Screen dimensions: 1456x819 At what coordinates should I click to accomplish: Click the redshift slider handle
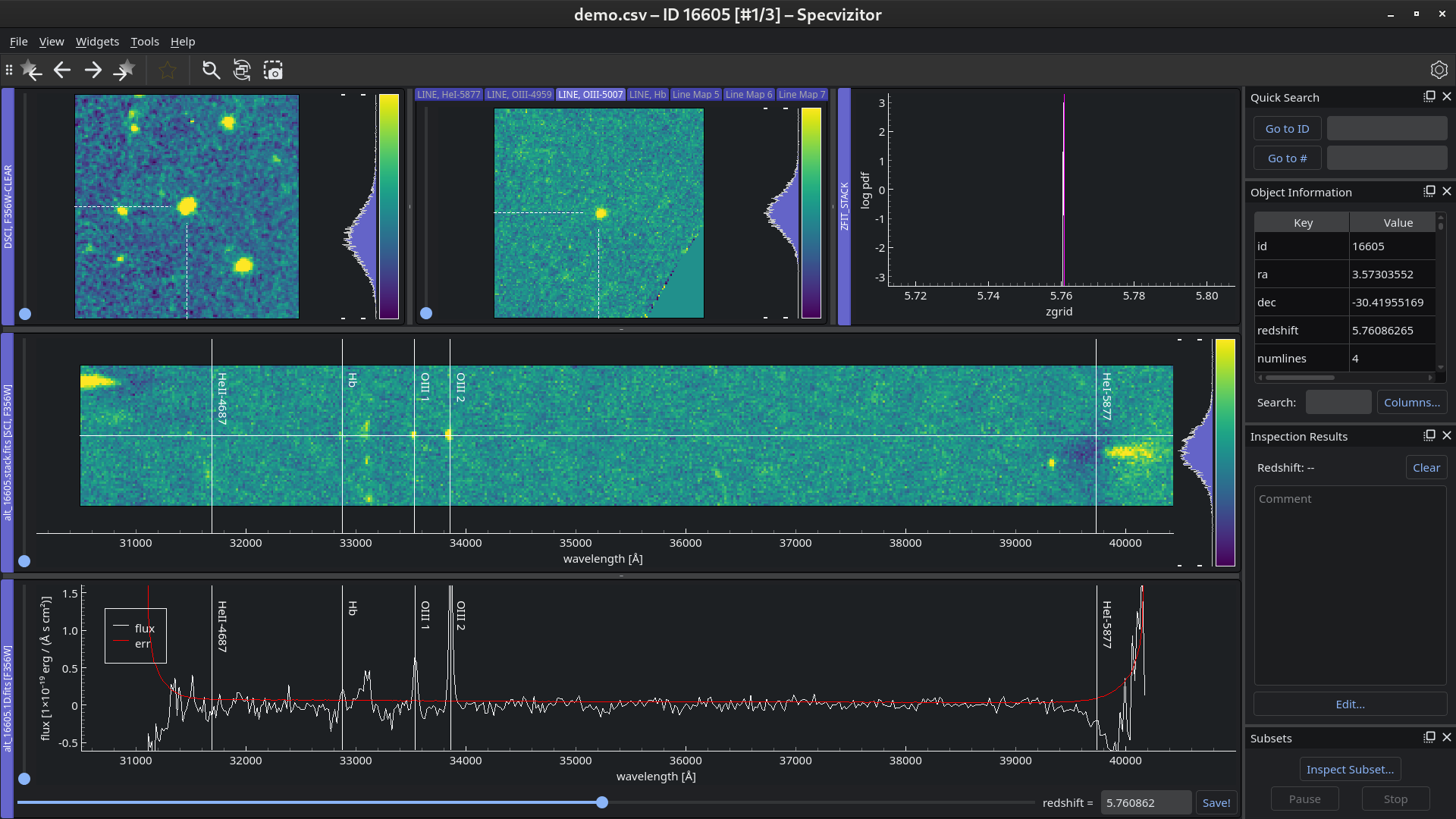pos(602,802)
